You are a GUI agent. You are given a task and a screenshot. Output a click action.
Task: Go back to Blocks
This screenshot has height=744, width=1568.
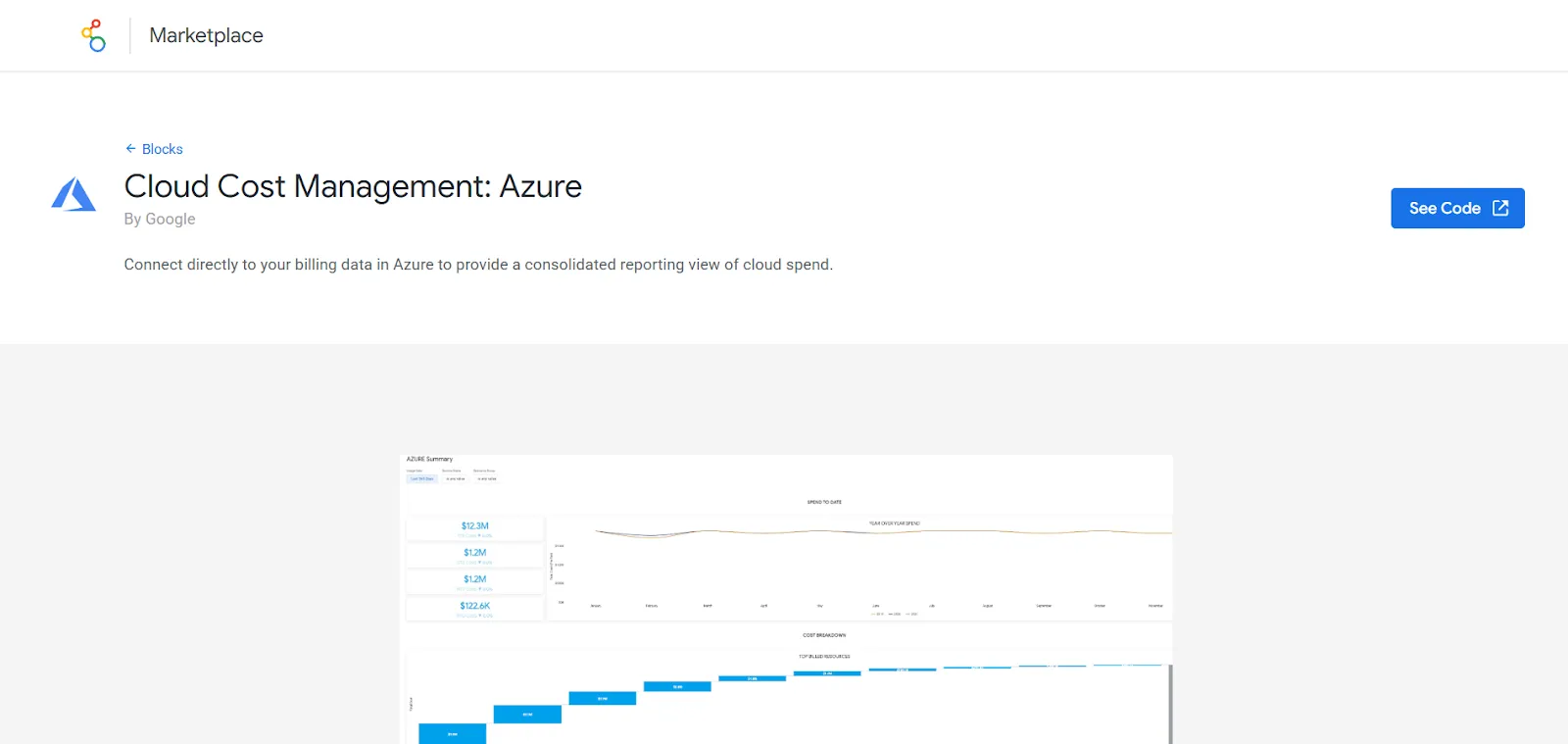(x=154, y=149)
